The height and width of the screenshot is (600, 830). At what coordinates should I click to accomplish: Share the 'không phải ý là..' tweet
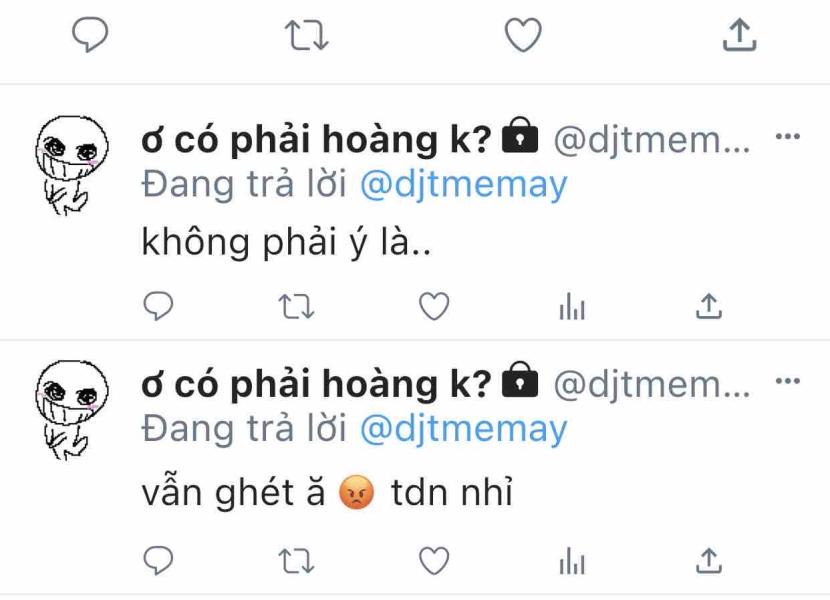[709, 306]
